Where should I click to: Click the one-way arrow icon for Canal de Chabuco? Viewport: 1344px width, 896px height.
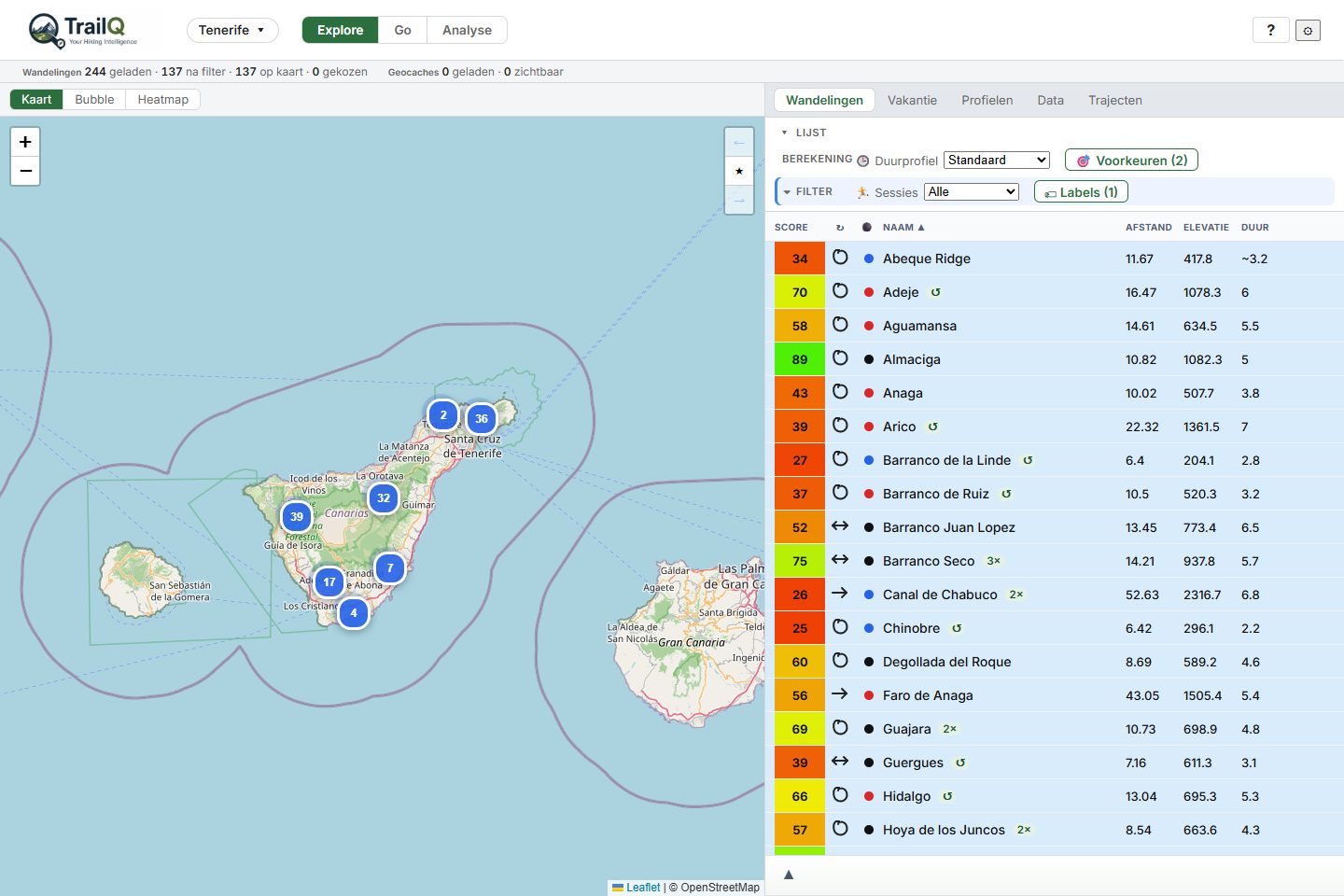(840, 594)
